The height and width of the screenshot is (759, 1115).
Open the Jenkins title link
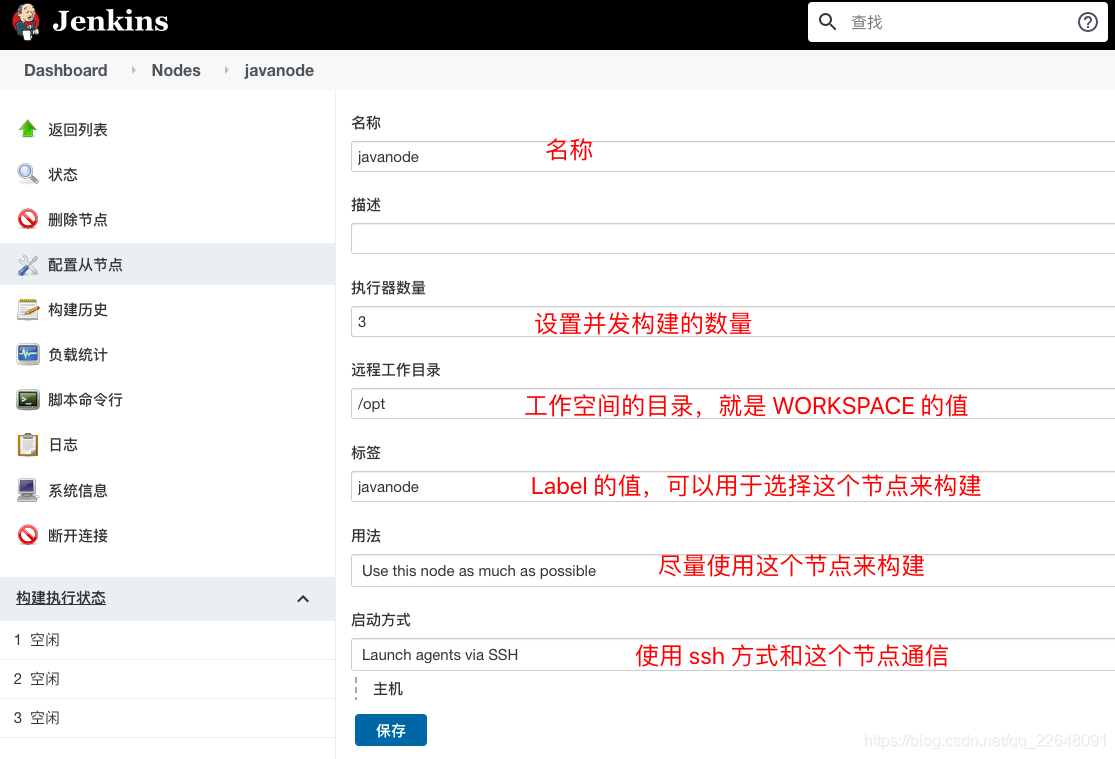coord(110,21)
